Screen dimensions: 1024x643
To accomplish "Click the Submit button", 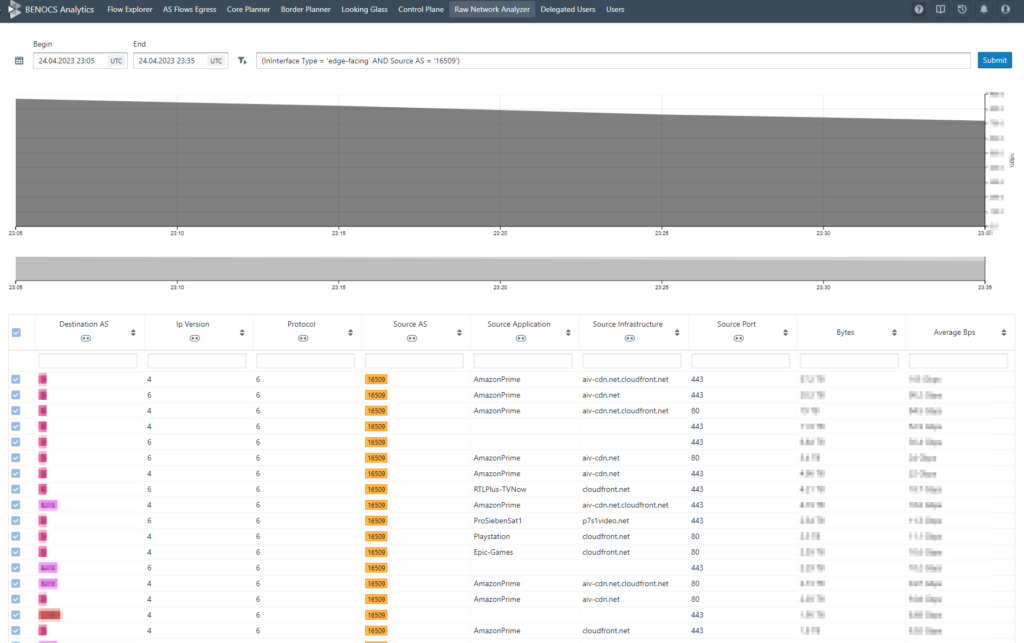I will pyautogui.click(x=994, y=60).
